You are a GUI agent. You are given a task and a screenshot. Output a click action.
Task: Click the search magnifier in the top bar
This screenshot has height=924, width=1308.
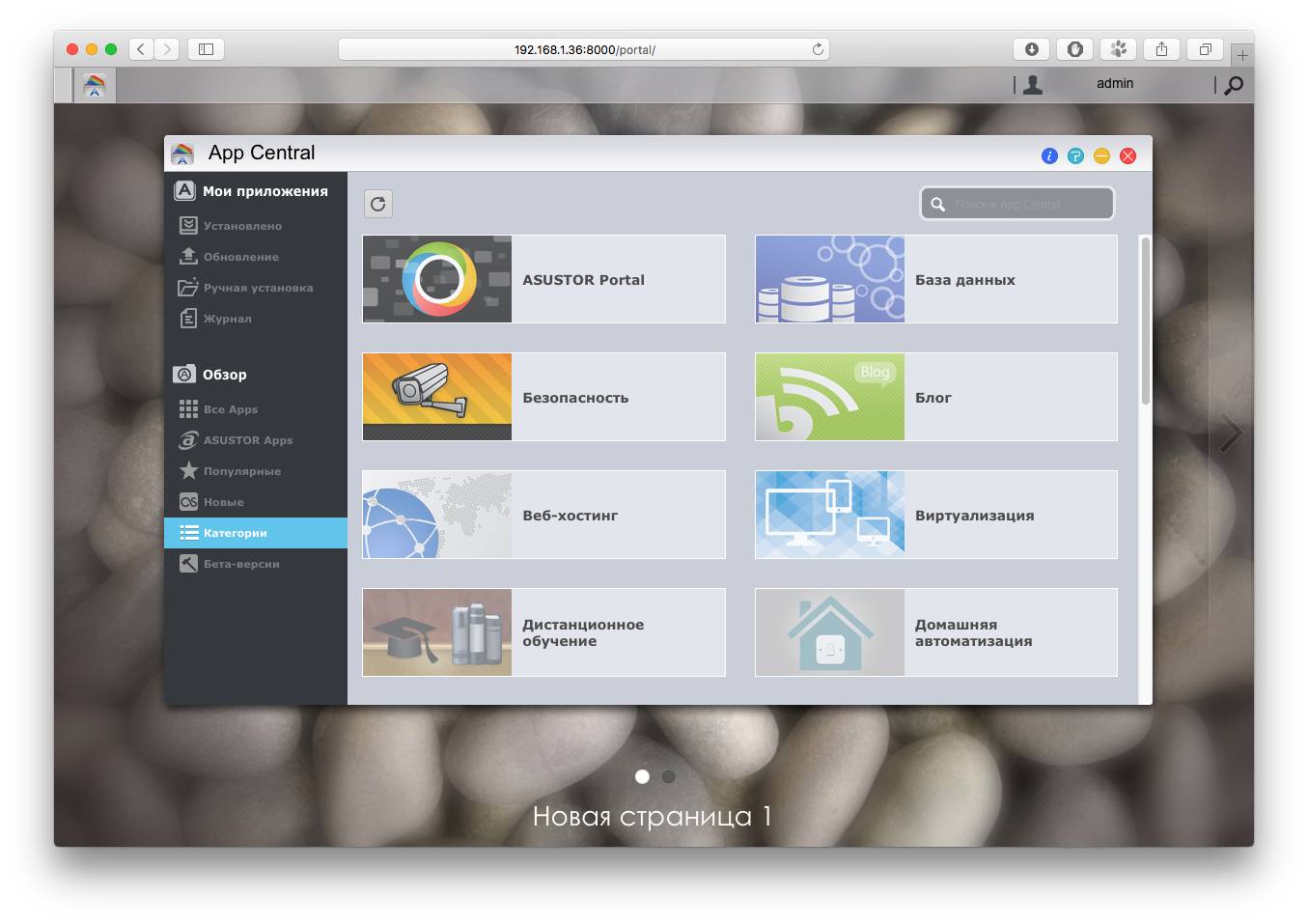(x=1233, y=86)
